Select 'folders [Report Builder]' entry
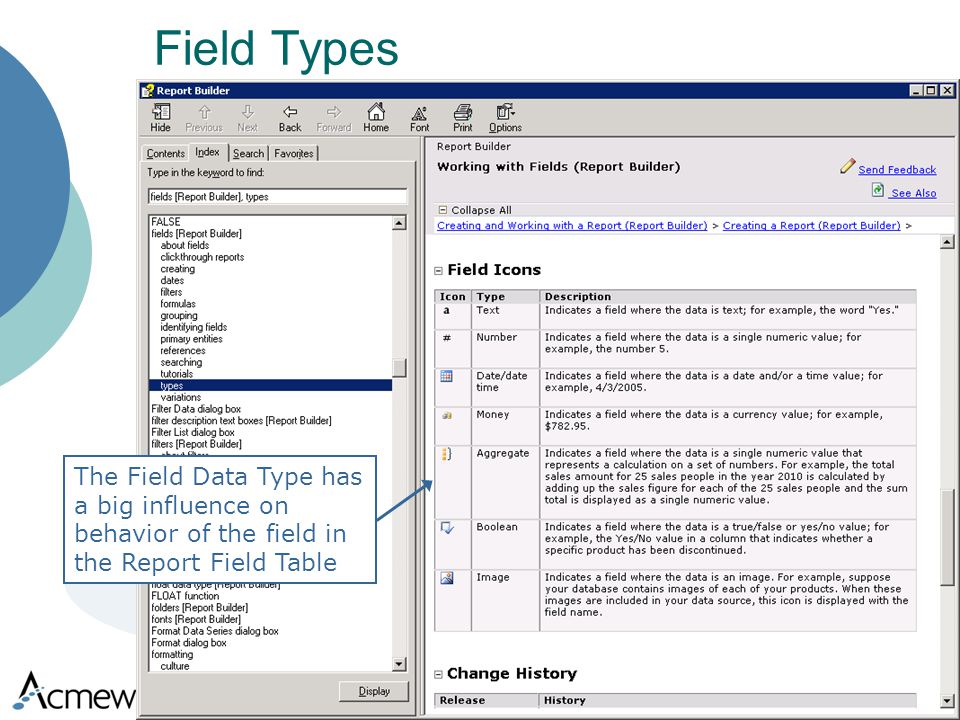The image size is (960, 720). point(200,607)
